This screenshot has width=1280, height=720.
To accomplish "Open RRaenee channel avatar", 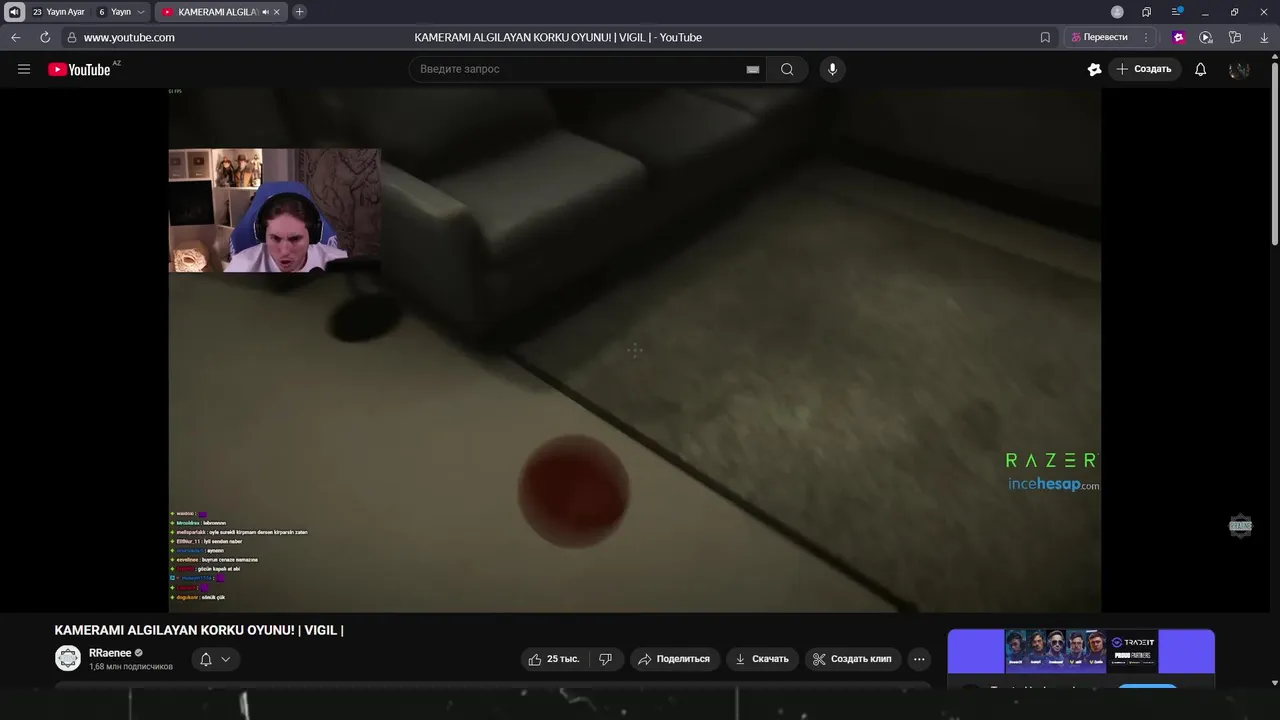I will 68,658.
